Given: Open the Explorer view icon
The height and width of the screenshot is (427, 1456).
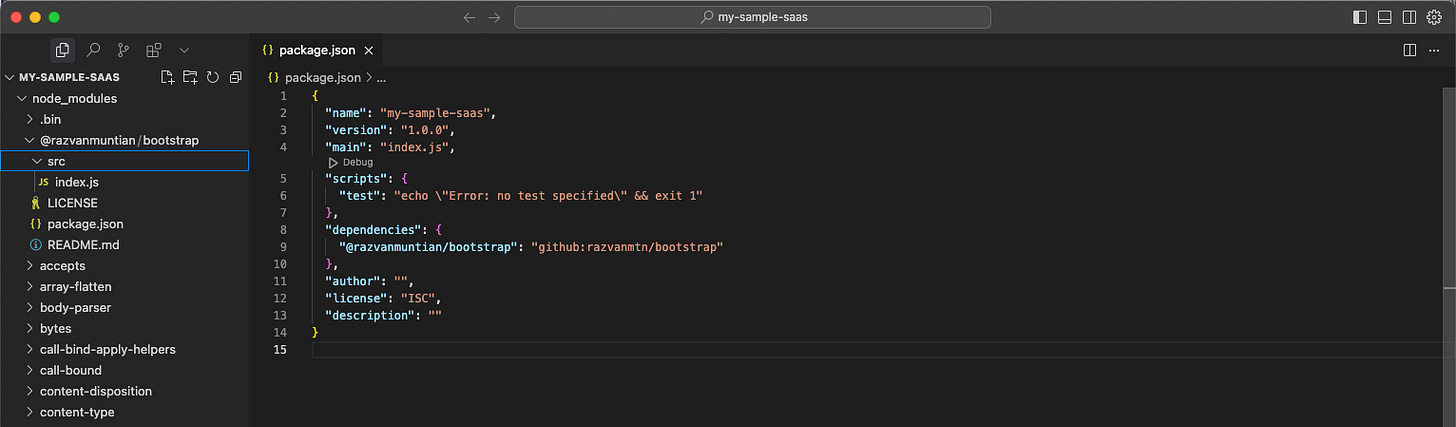Looking at the screenshot, I should [63, 49].
